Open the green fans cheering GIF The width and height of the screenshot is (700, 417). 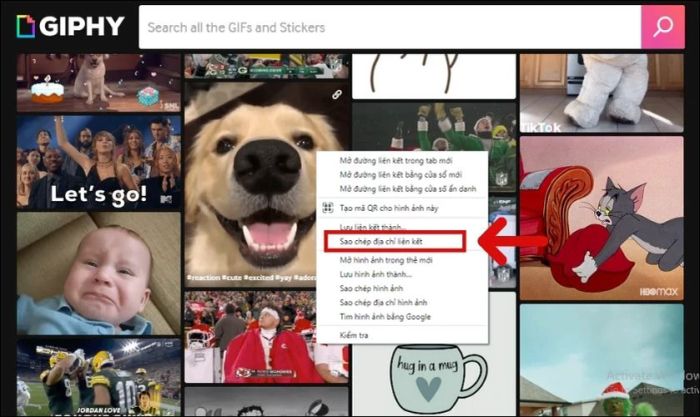(434, 126)
